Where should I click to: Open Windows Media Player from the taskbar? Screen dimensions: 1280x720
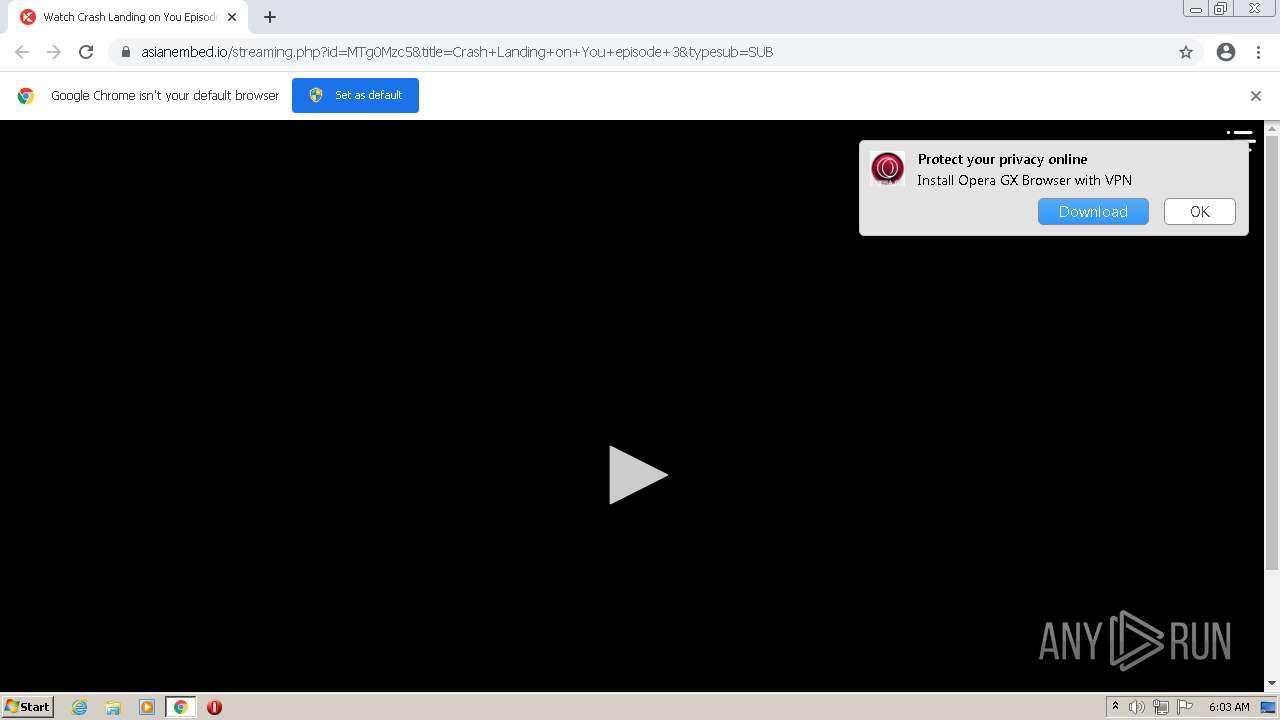(147, 707)
